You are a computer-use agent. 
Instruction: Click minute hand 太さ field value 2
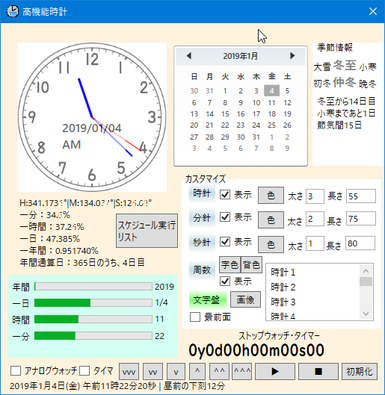click(x=315, y=219)
